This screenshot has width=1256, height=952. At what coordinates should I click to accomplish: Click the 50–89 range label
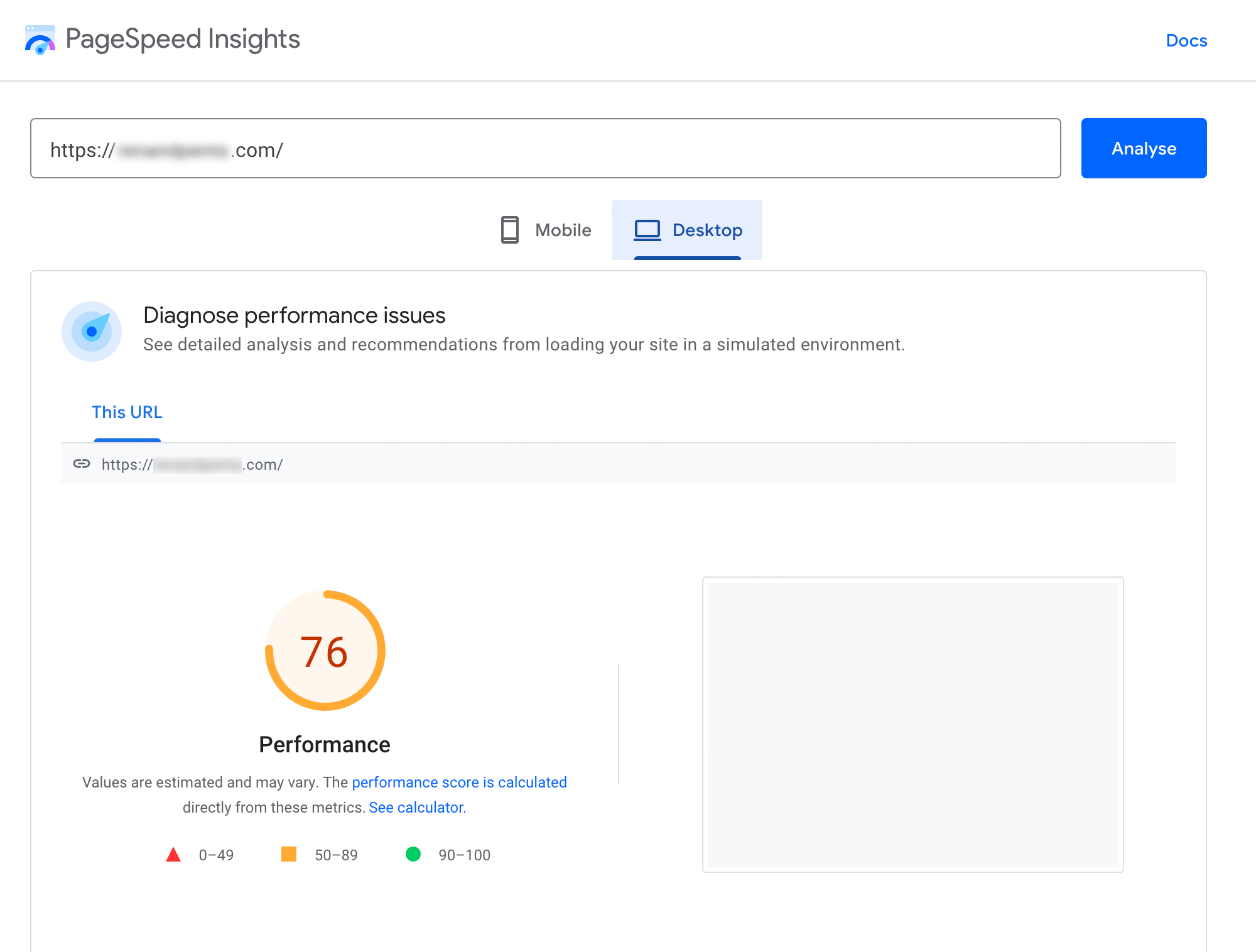pos(336,855)
